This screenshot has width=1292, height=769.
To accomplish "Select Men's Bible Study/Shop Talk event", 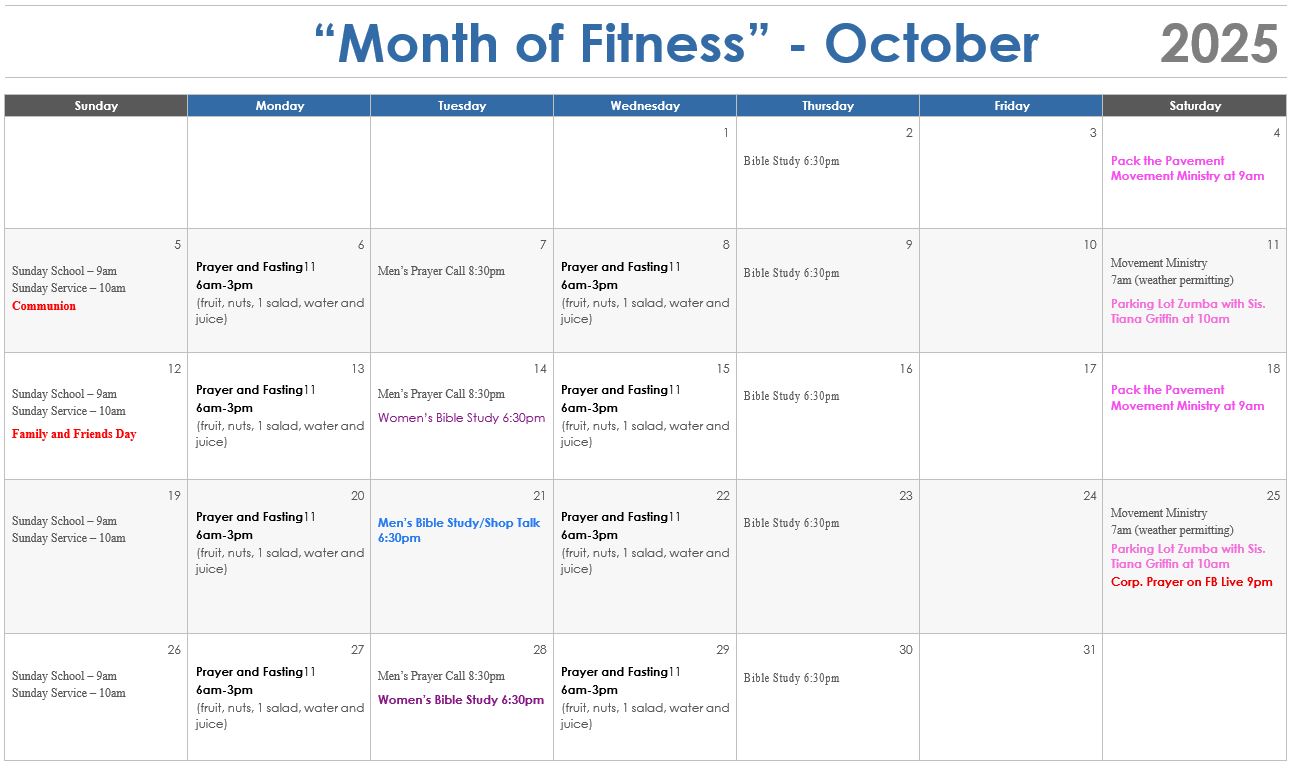I will click(x=459, y=530).
